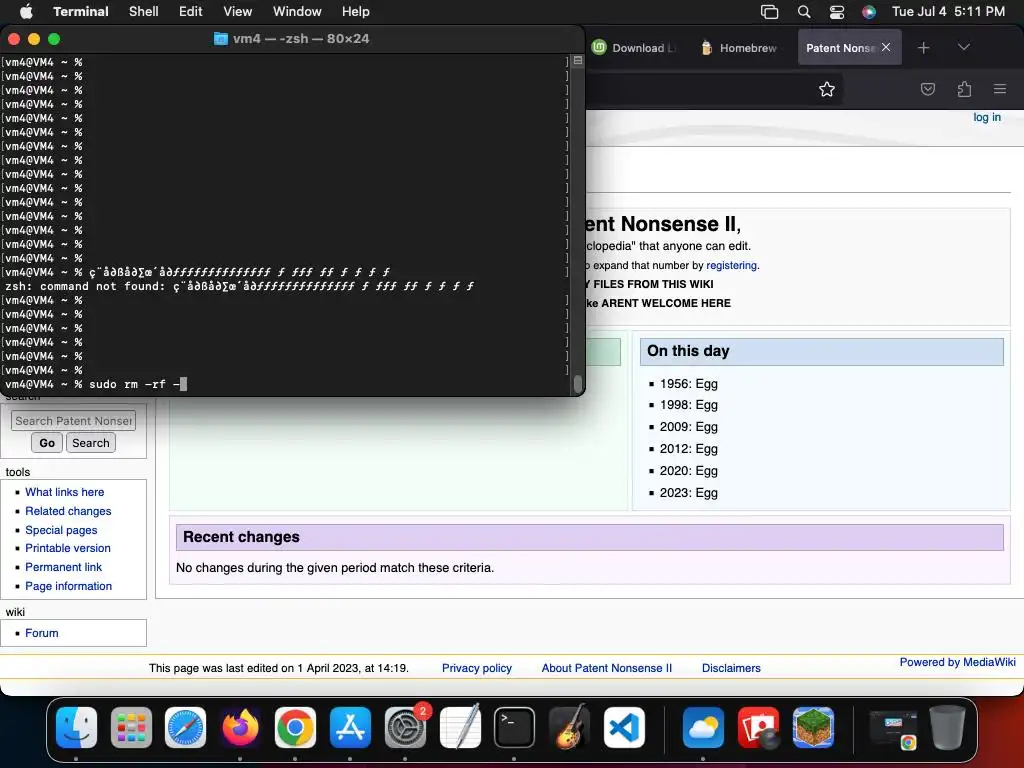Close the Patent Nonsense tab

coord(886,47)
